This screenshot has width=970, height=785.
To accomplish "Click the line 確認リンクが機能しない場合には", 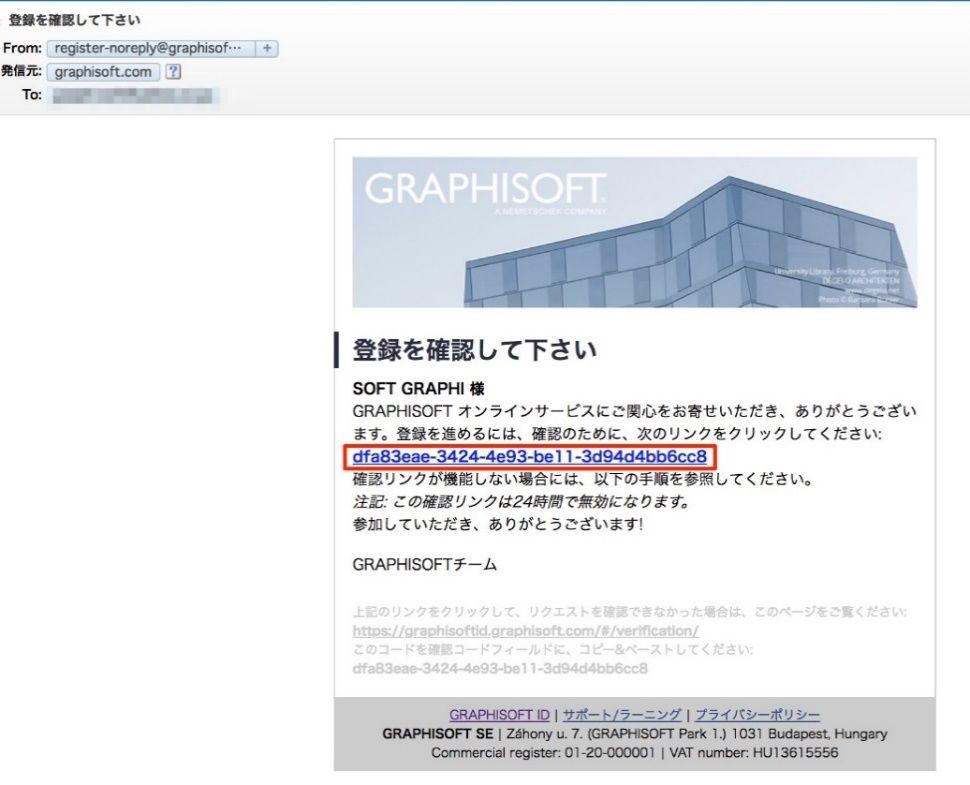I will (x=582, y=479).
